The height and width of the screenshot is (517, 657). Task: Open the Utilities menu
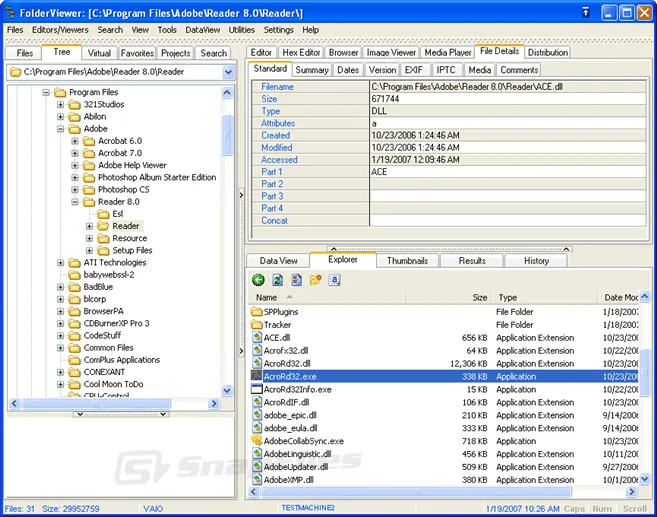click(x=242, y=30)
